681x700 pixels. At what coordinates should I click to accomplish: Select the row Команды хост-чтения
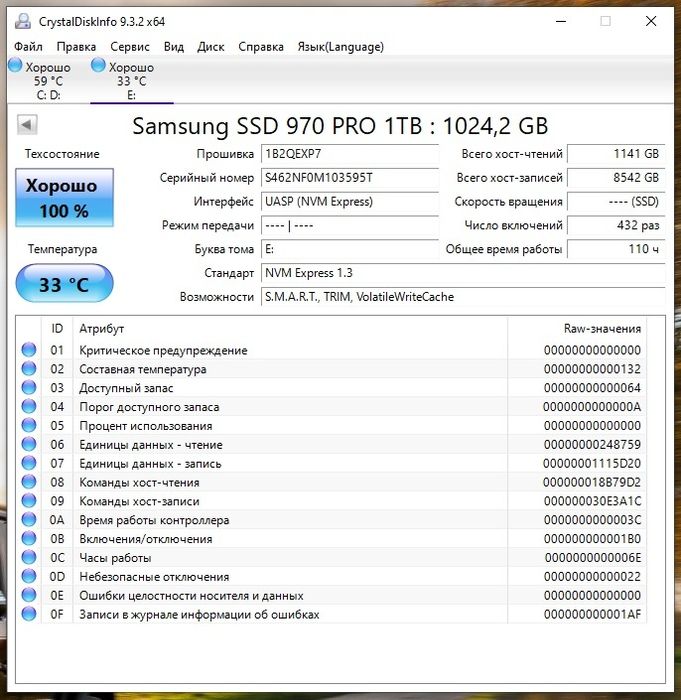331,482
